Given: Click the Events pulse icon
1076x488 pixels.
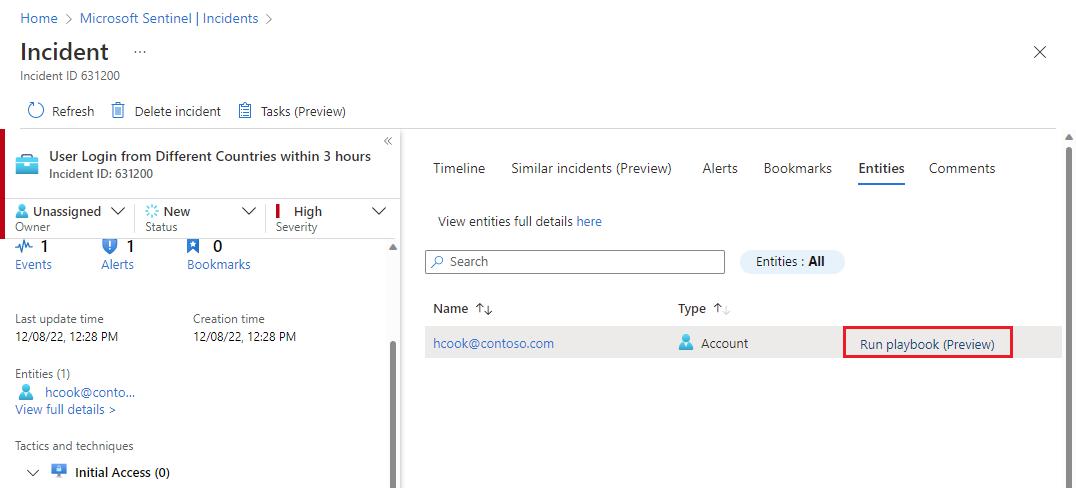Looking at the screenshot, I should (25, 246).
